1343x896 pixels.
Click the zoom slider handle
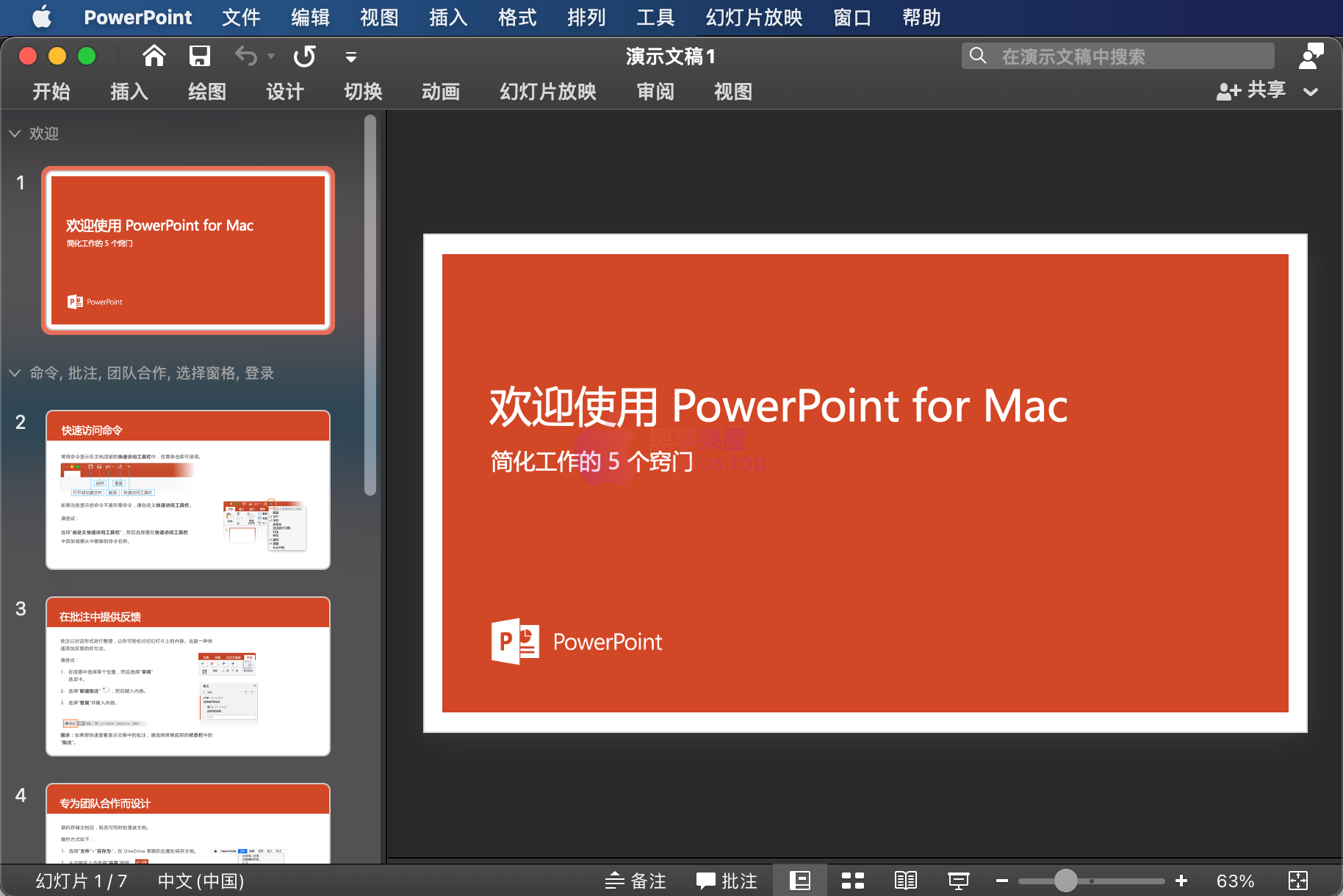coord(1065,881)
